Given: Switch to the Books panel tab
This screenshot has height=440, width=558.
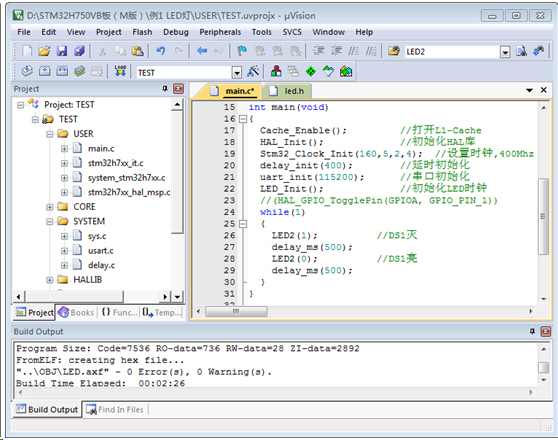Looking at the screenshot, I should click(76, 313).
